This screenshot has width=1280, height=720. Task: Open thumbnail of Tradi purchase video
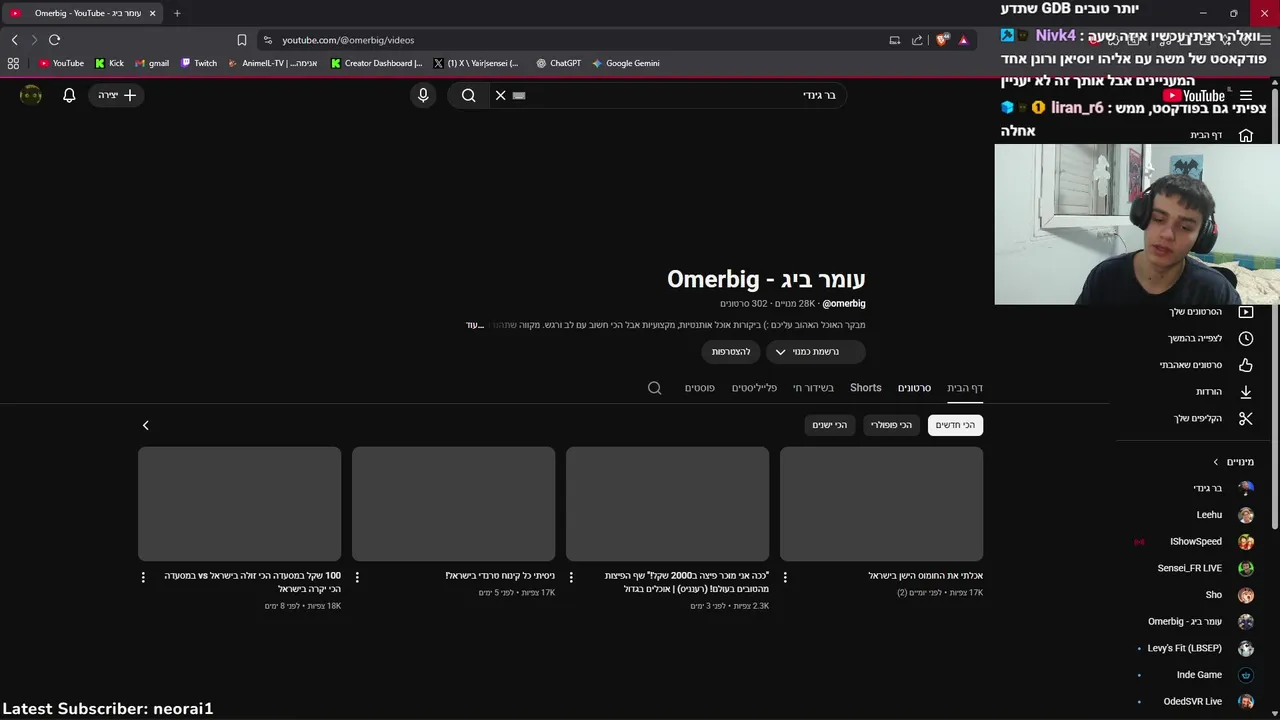coord(453,504)
